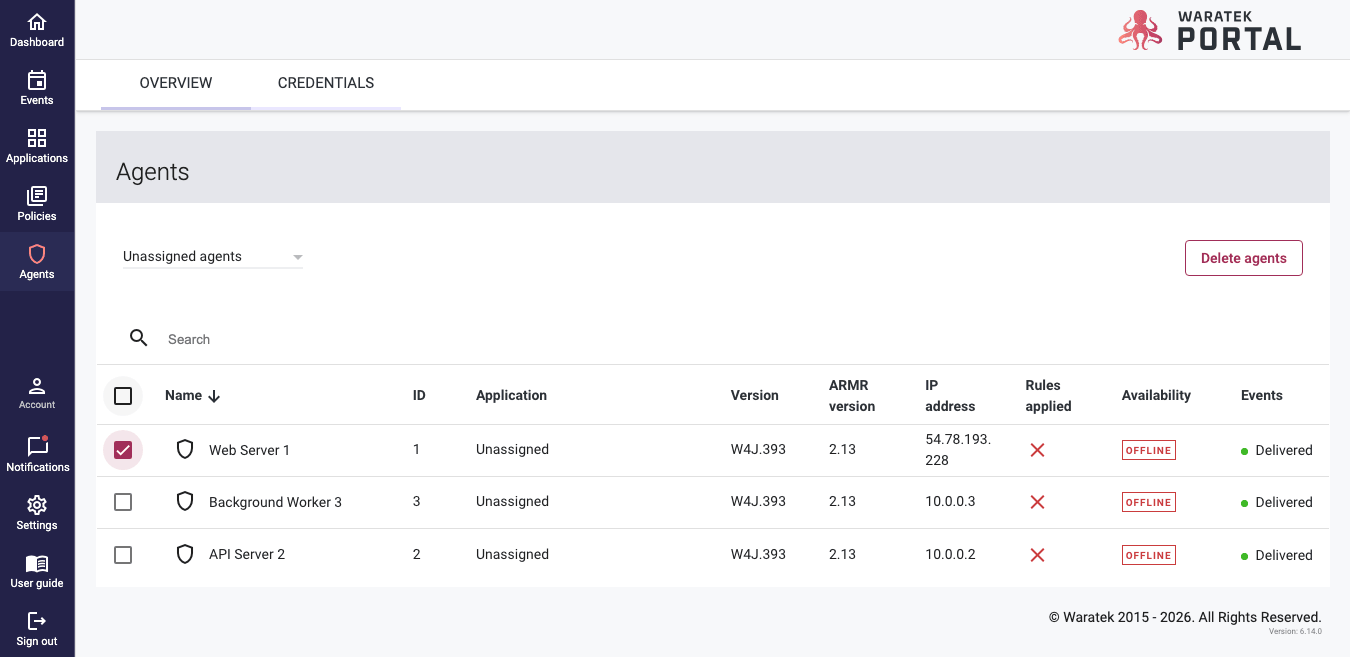Click the red X in Web Server 1 row
Viewport: 1350px width, 657px height.
1037,450
